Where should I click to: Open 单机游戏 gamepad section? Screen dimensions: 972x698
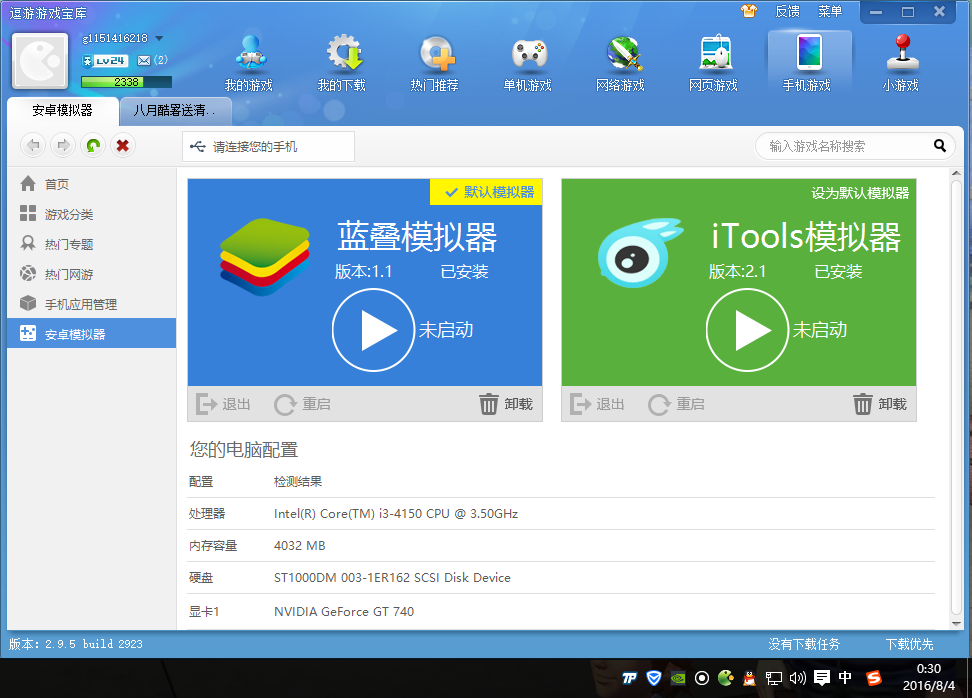pos(528,64)
